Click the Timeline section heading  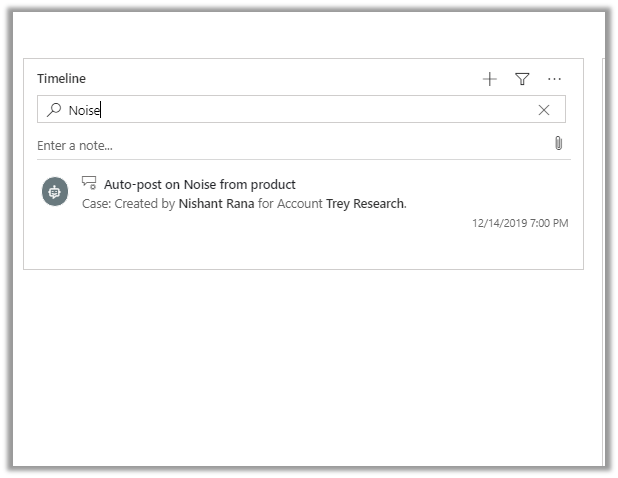pyautogui.click(x=62, y=79)
